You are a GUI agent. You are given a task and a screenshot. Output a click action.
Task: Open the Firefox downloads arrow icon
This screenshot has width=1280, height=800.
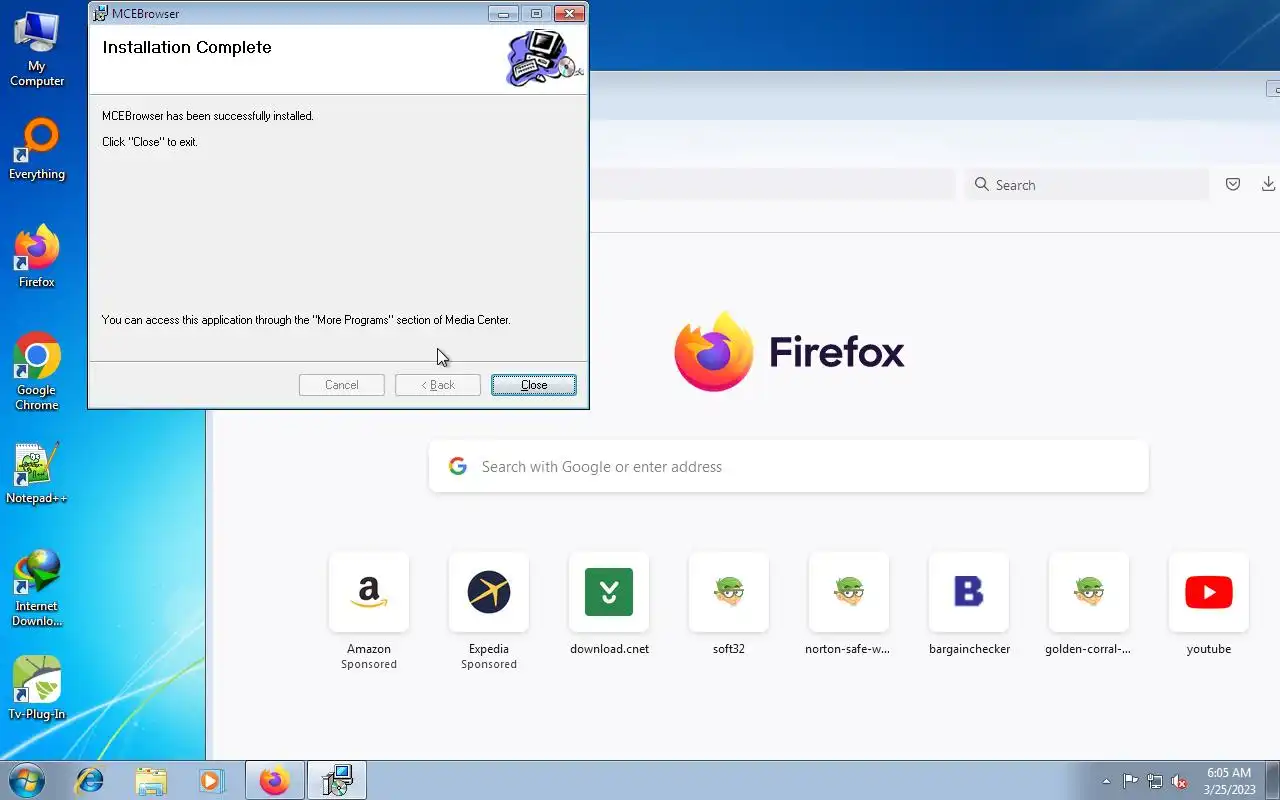tap(1268, 184)
